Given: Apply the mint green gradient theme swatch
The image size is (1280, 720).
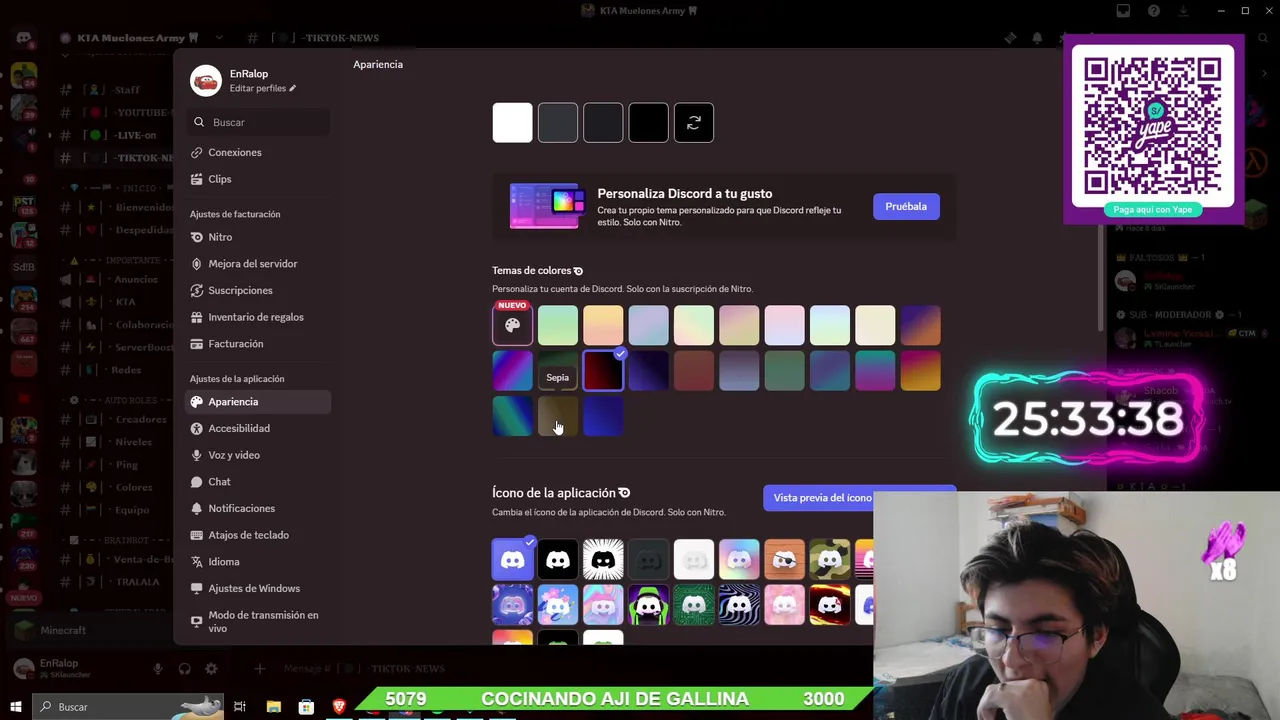Looking at the screenshot, I should 558,325.
